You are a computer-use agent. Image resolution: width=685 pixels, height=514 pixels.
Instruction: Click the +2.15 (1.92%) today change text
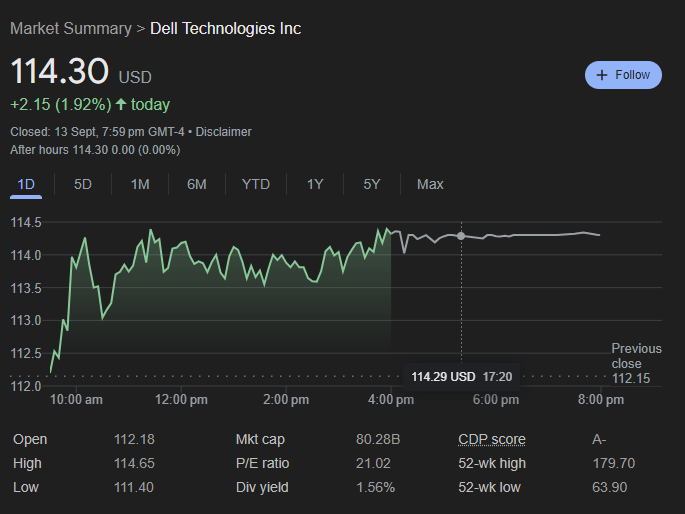(90, 105)
